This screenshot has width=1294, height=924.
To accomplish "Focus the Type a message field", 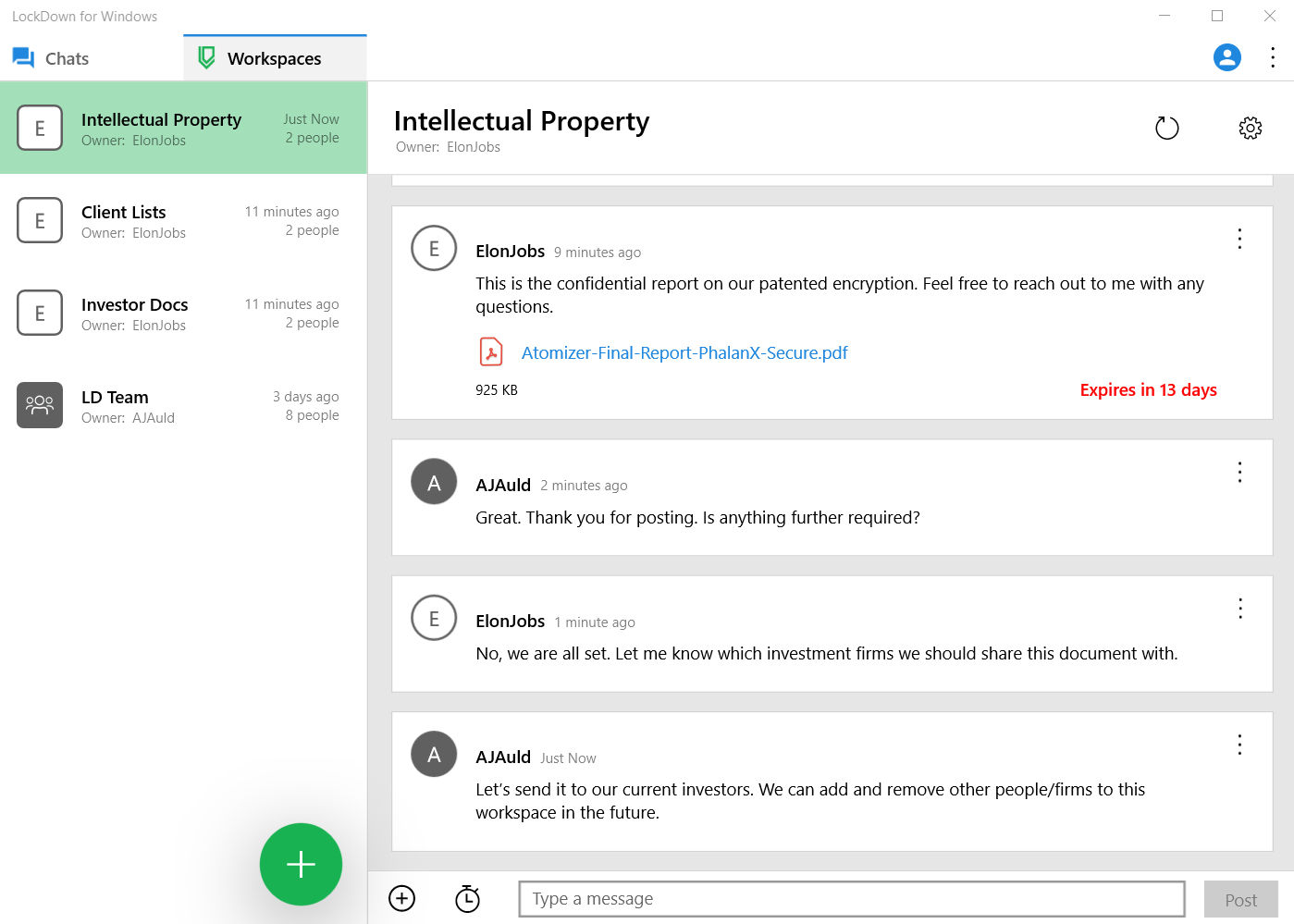I will (851, 898).
